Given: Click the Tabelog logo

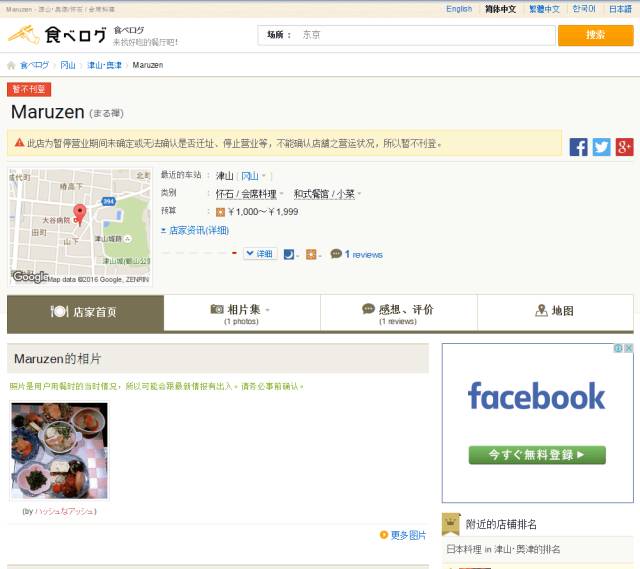Looking at the screenshot, I should [57, 35].
